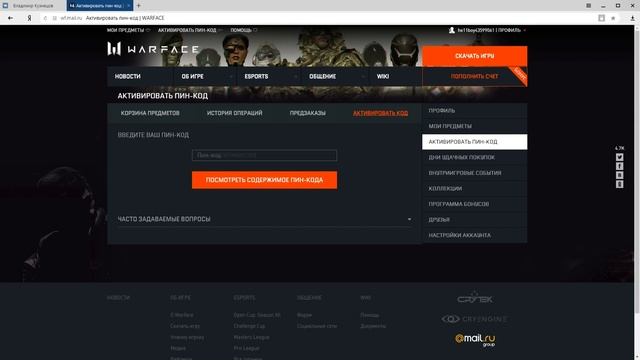
Task: Expand the ПОМОЩЬ top menu
Action: click(x=244, y=30)
